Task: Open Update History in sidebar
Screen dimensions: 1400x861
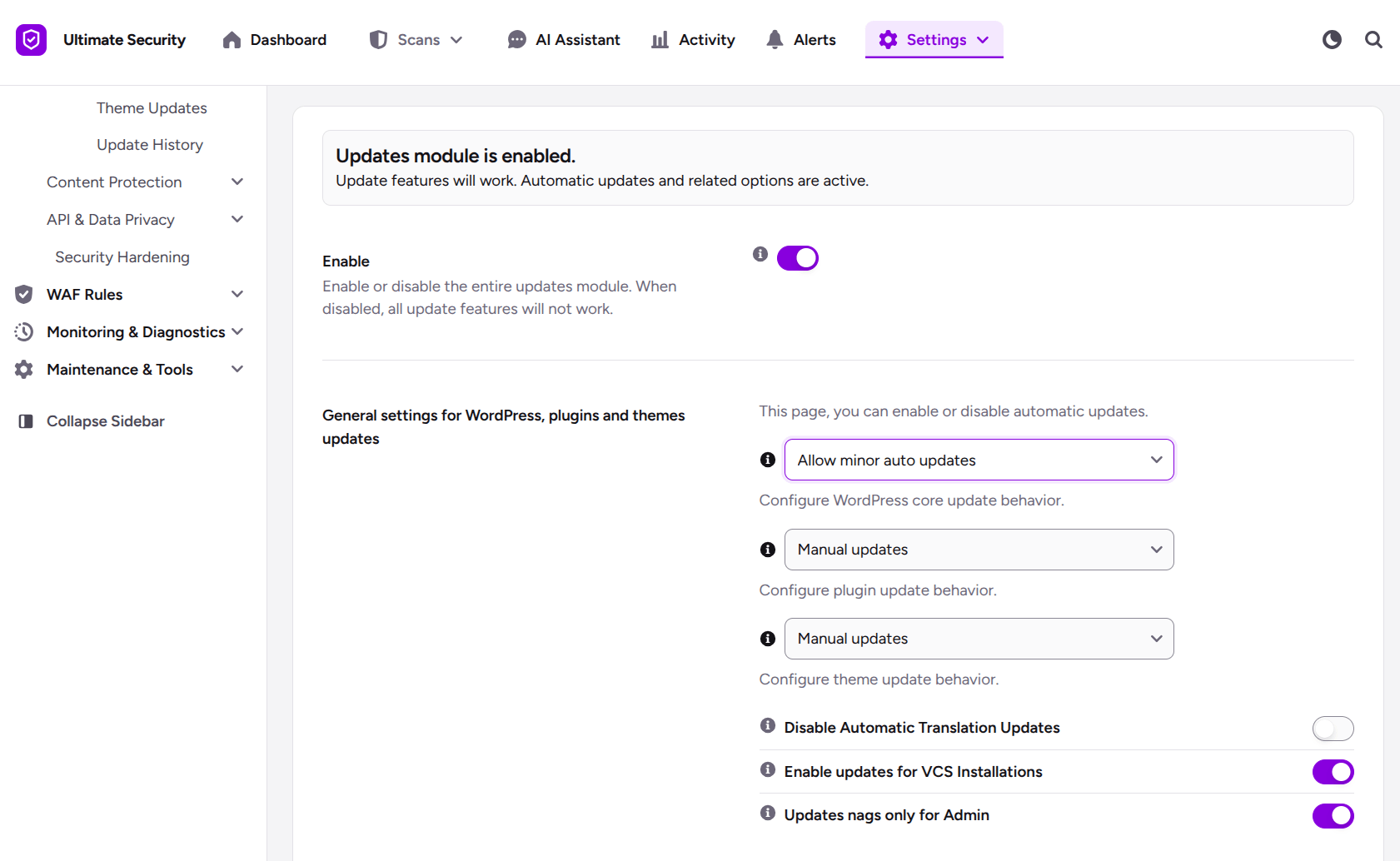Action: coord(150,145)
